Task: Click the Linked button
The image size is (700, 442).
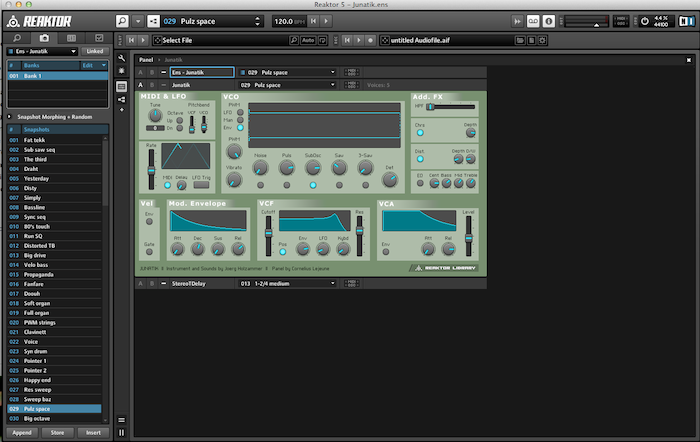Action: click(x=95, y=51)
